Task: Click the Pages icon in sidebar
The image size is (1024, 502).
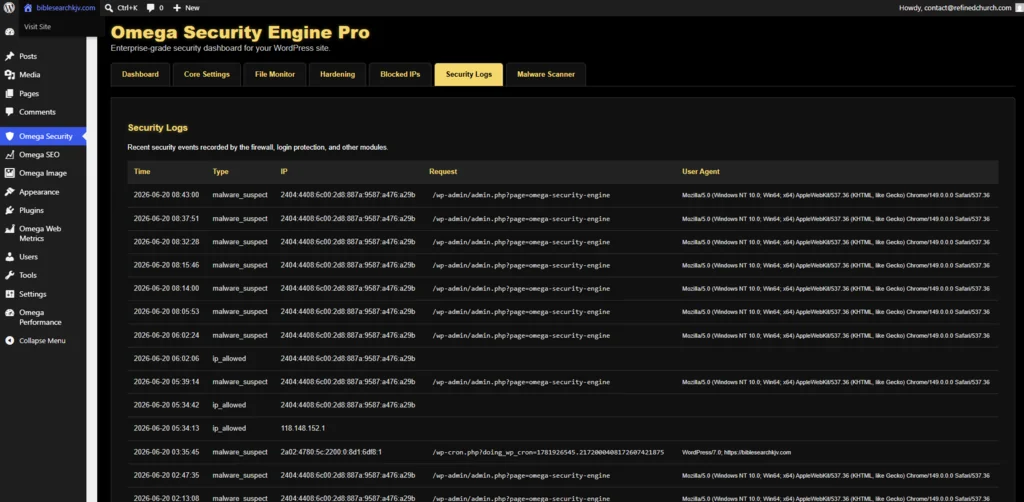Action: pos(9,93)
